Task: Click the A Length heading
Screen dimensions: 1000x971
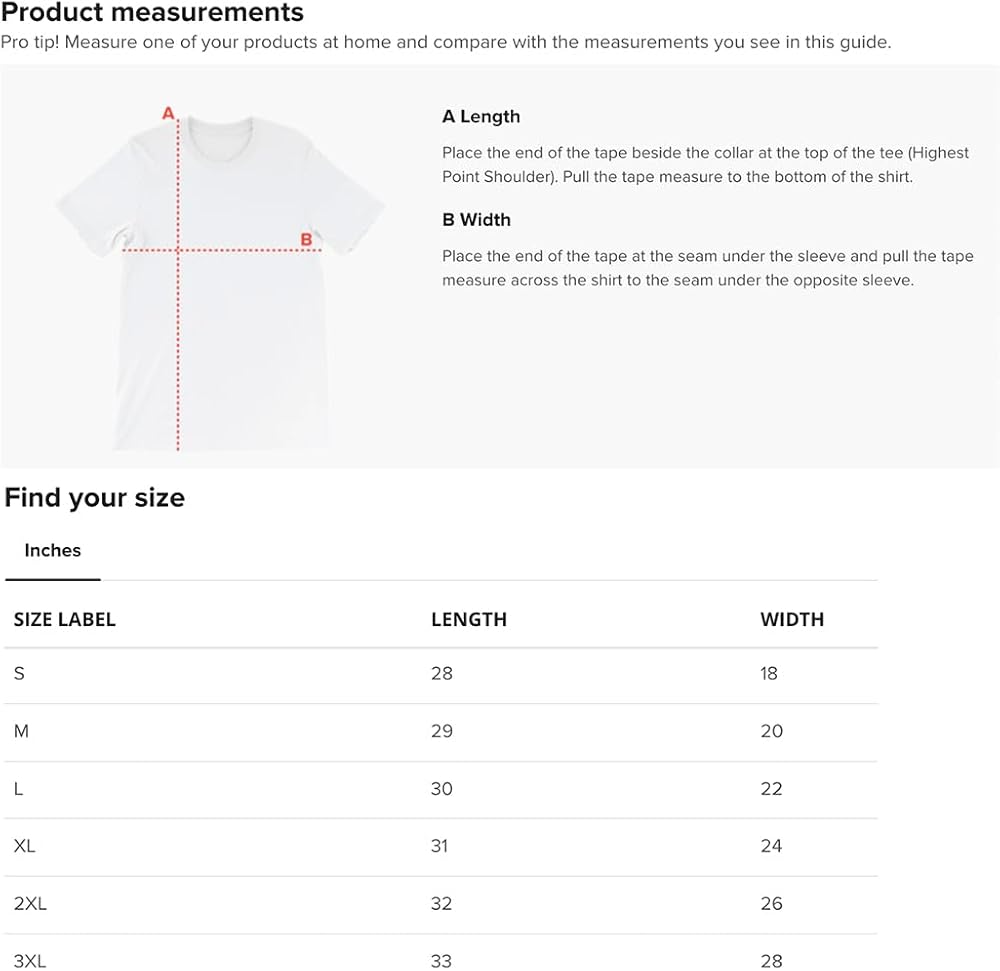Action: coord(481,117)
